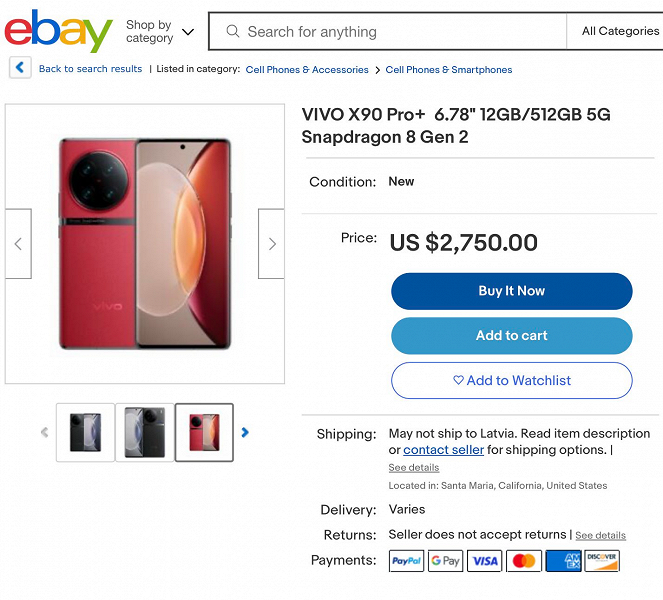Click the Google Pay payment icon
This screenshot has height=600, width=663.
pyautogui.click(x=445, y=561)
